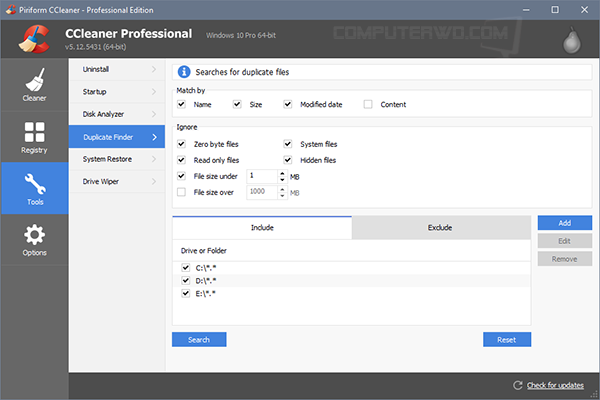Click the File size over input field

[262, 192]
